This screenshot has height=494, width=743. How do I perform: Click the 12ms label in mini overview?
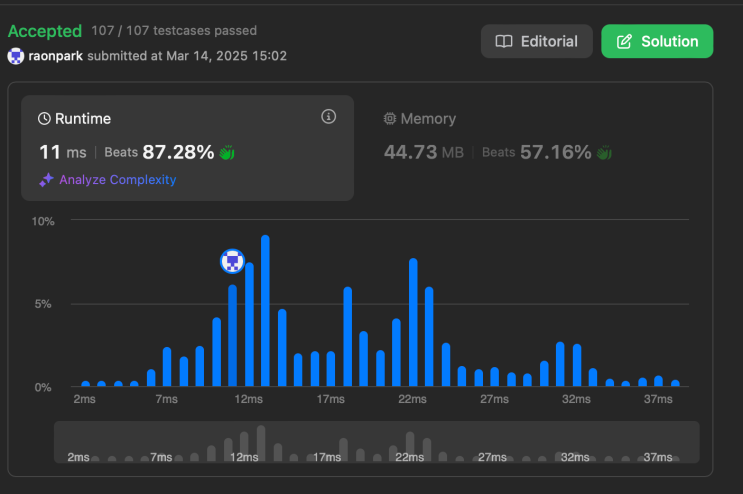[244, 457]
